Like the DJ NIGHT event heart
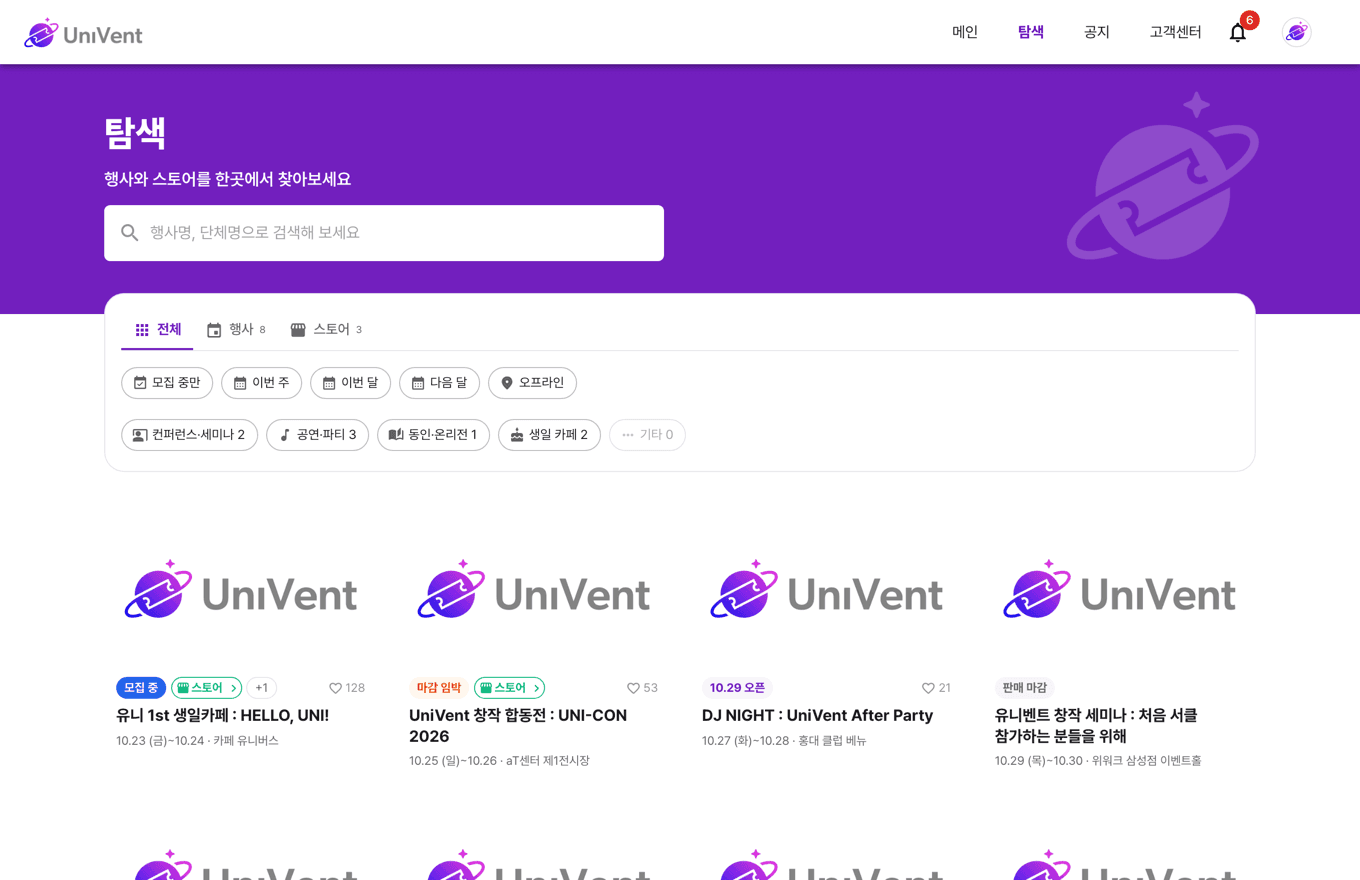 pos(928,688)
